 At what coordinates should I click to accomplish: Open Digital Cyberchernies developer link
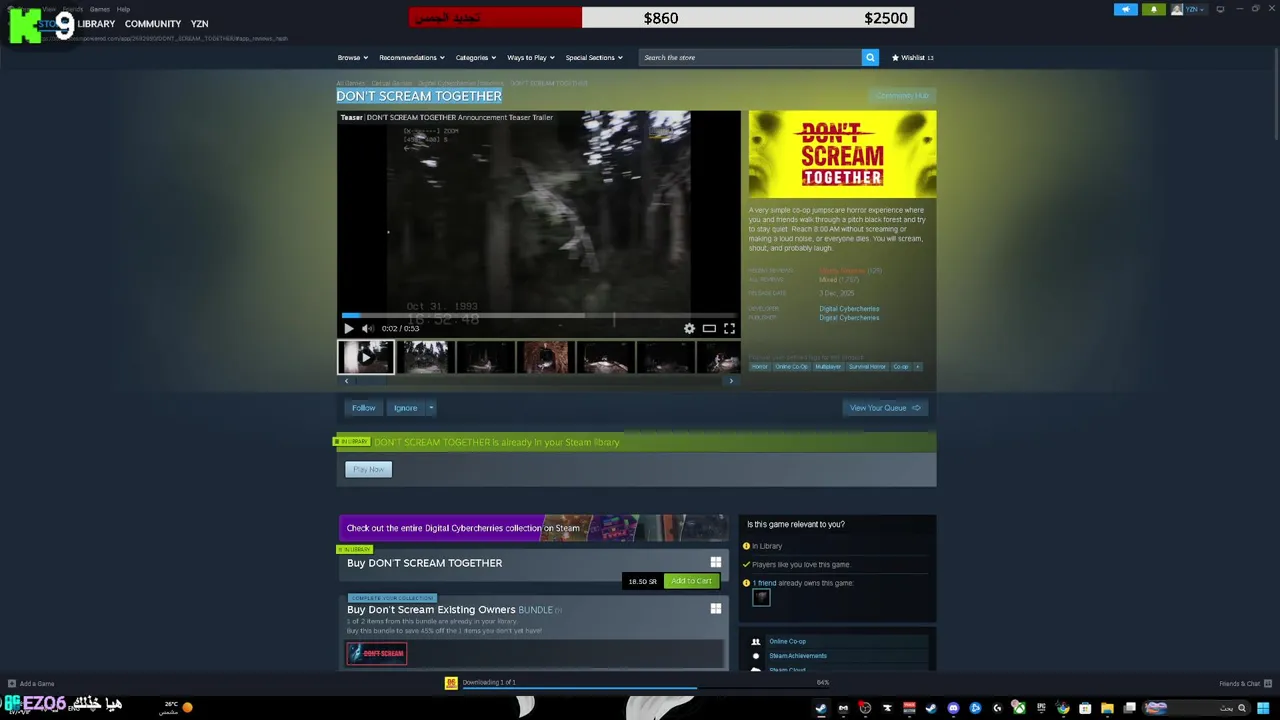click(849, 309)
